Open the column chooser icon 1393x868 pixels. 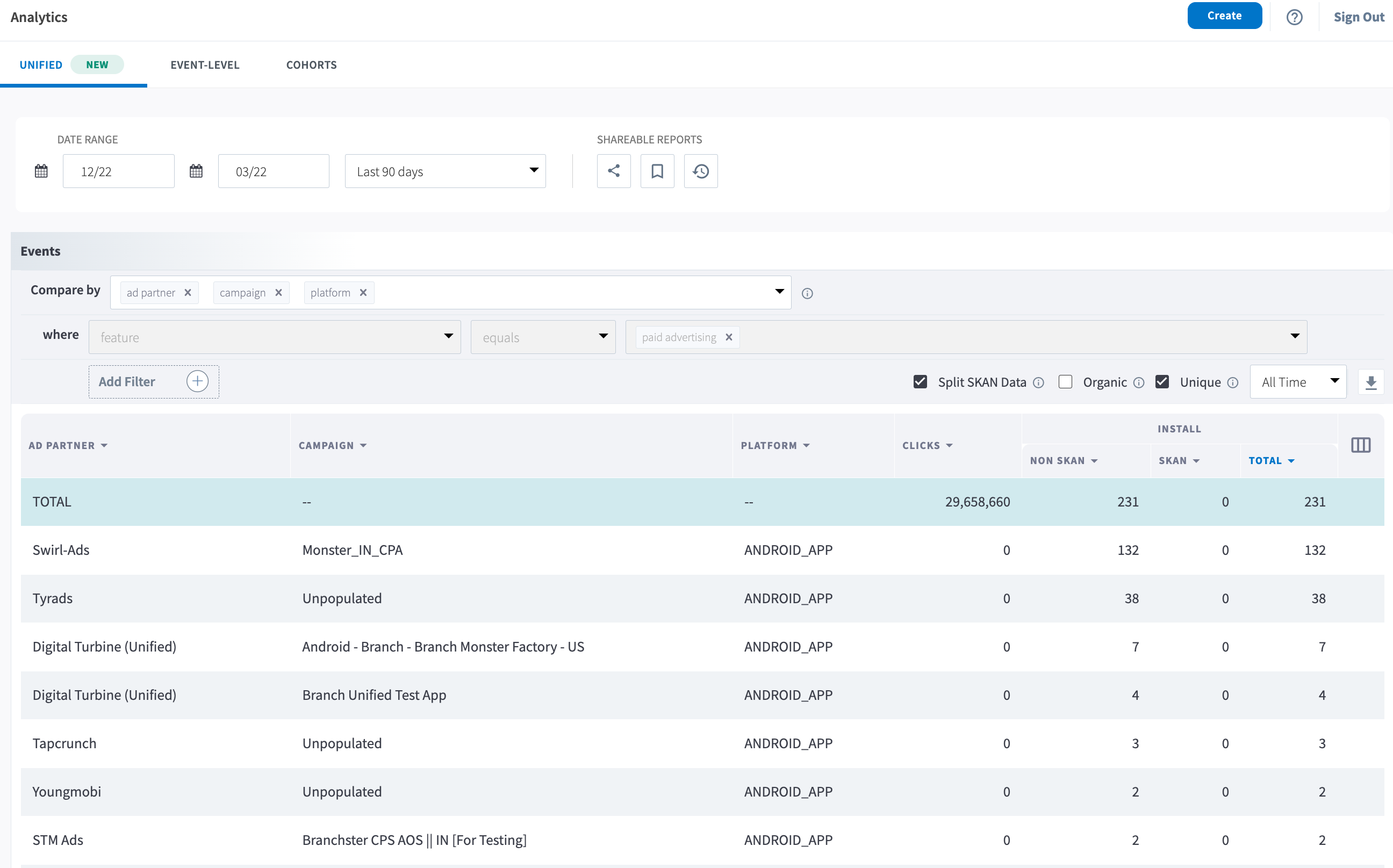[x=1360, y=445]
